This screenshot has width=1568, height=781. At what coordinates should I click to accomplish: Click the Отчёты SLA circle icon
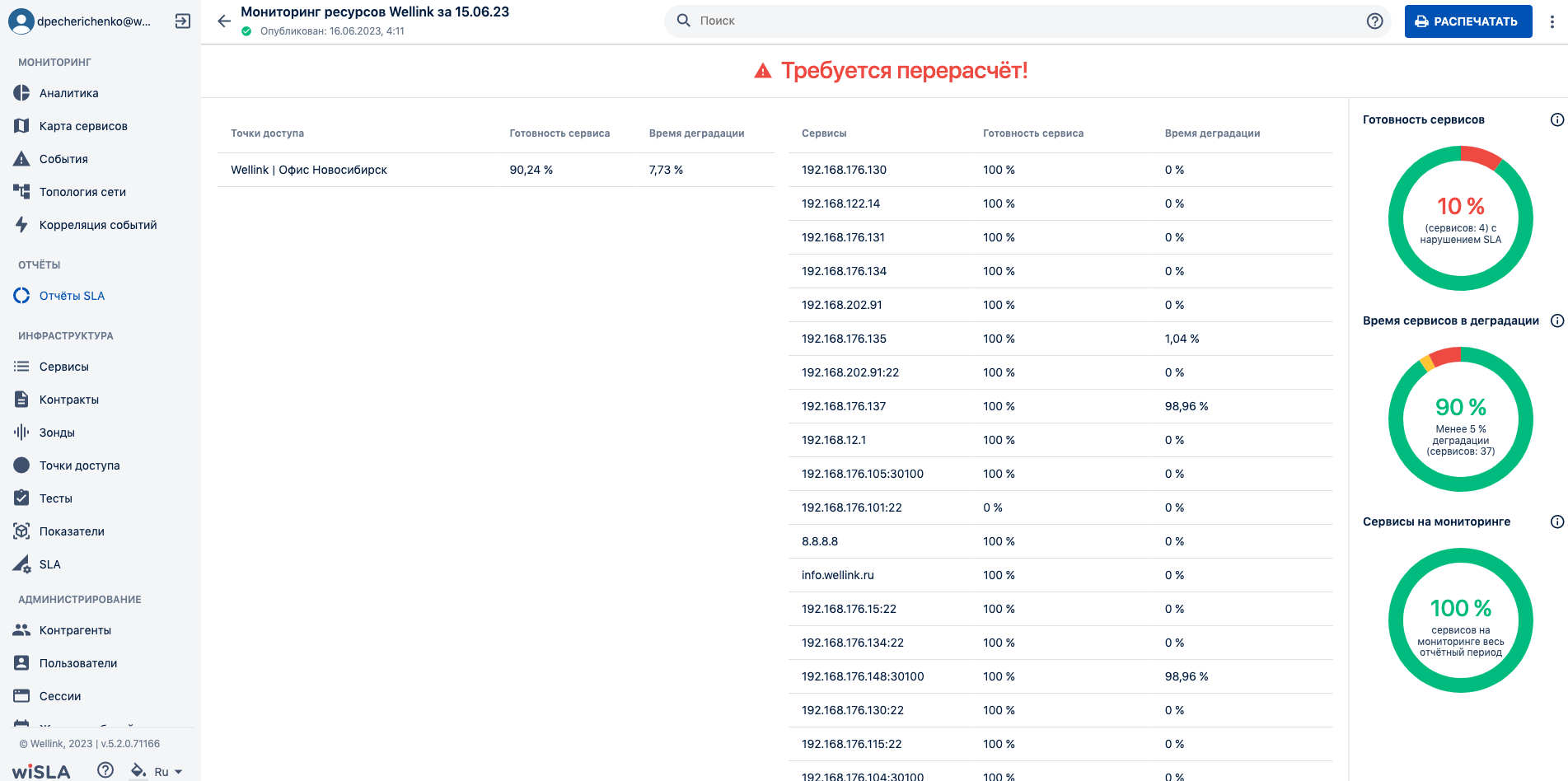21,296
